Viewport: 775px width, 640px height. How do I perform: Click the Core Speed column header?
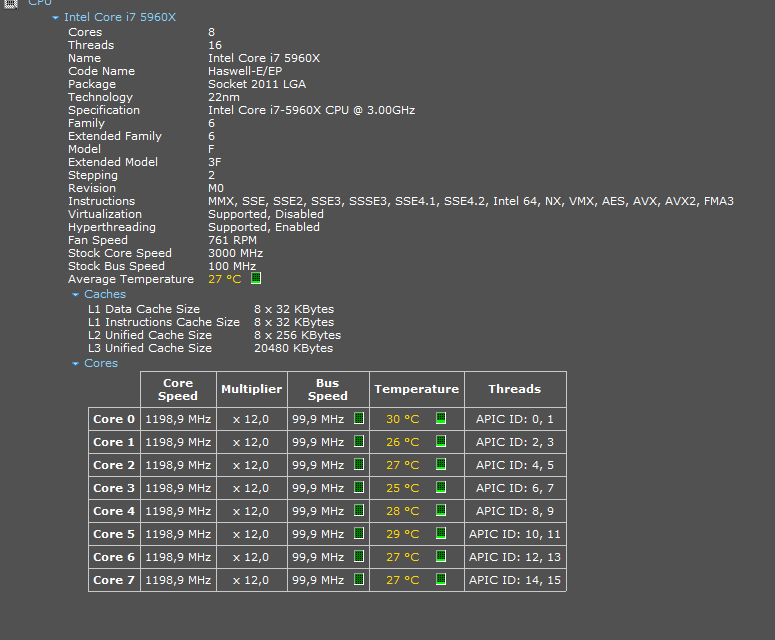click(x=178, y=389)
